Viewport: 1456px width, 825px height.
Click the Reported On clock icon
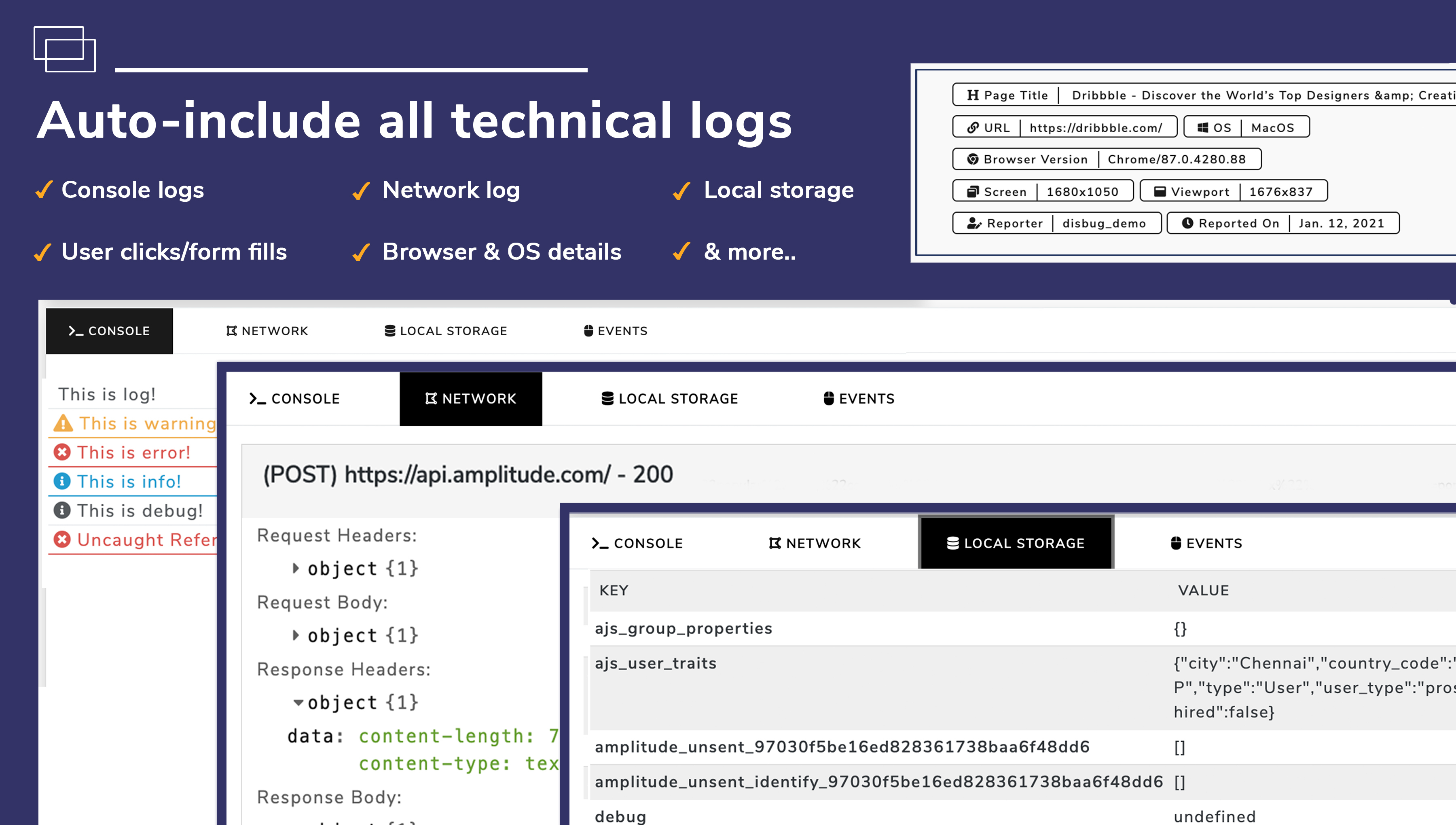[x=1187, y=223]
